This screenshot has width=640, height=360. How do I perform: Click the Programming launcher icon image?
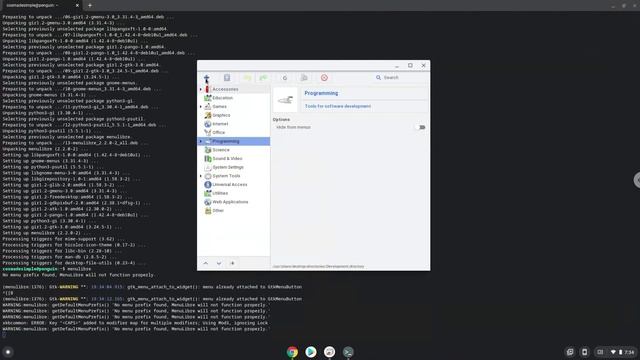pos(285,100)
